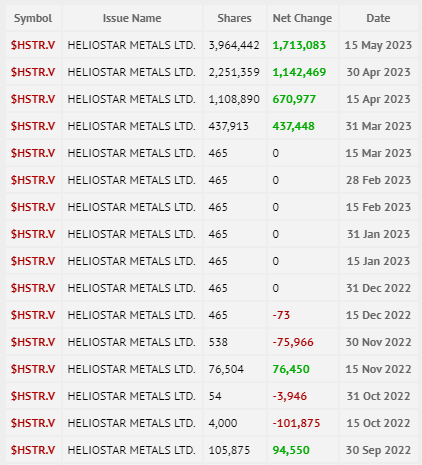The image size is (422, 465).
Task: Click the date 15 Apr 2023
Action: pos(378,99)
